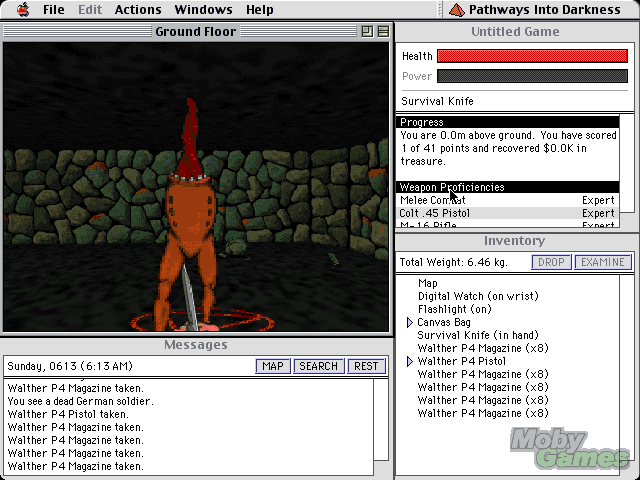640x480 pixels.
Task: Open the Pathways Into Darkness application menu
Action: [x=535, y=9]
